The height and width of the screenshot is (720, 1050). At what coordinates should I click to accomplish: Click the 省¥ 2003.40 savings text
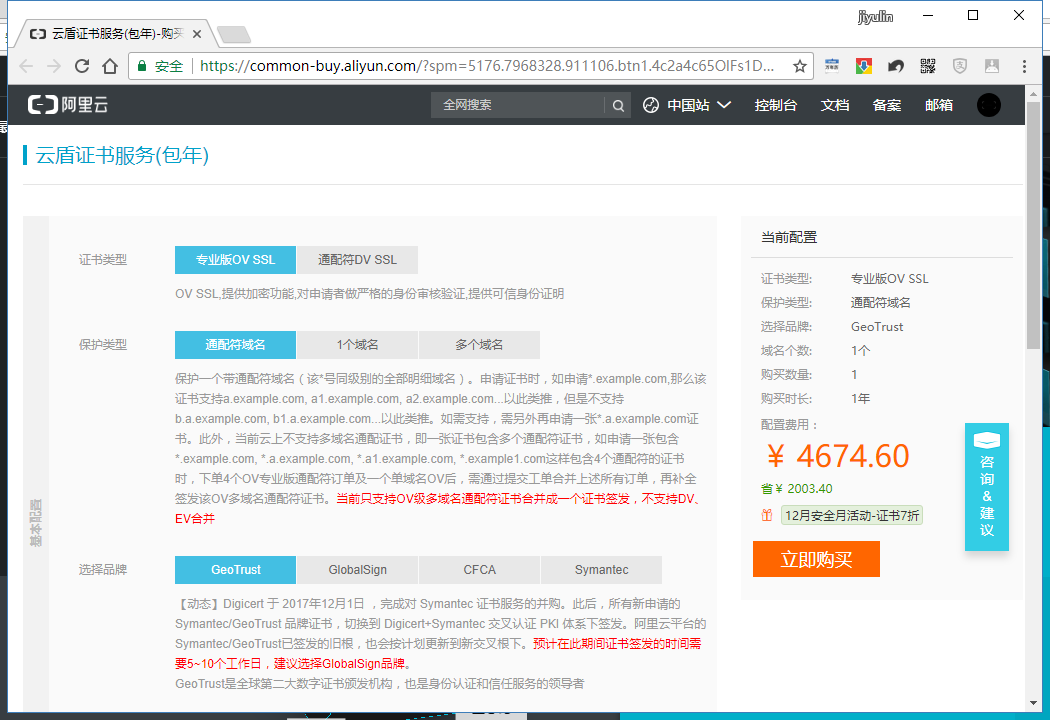tap(797, 489)
